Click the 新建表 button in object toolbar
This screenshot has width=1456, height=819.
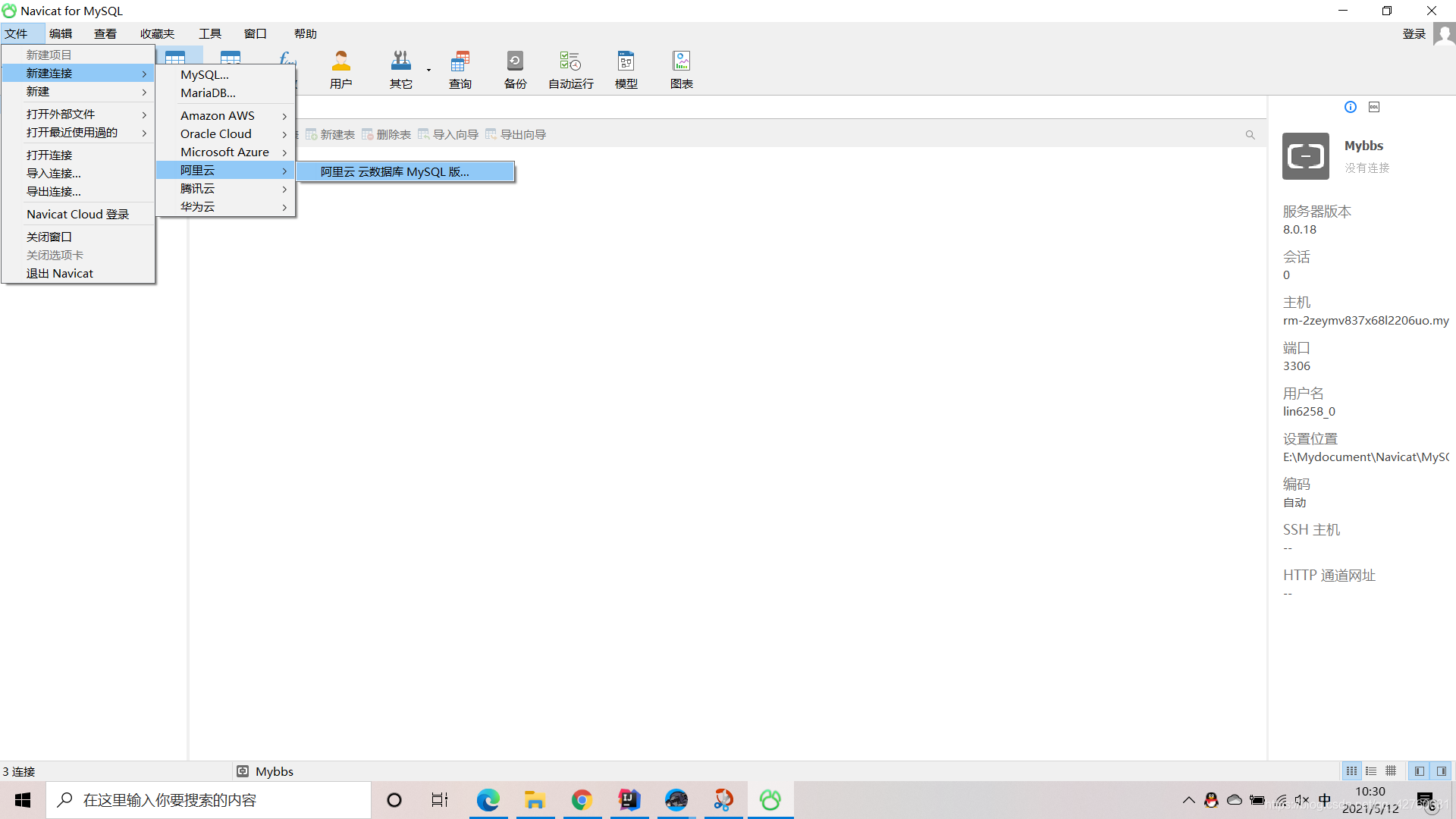330,135
